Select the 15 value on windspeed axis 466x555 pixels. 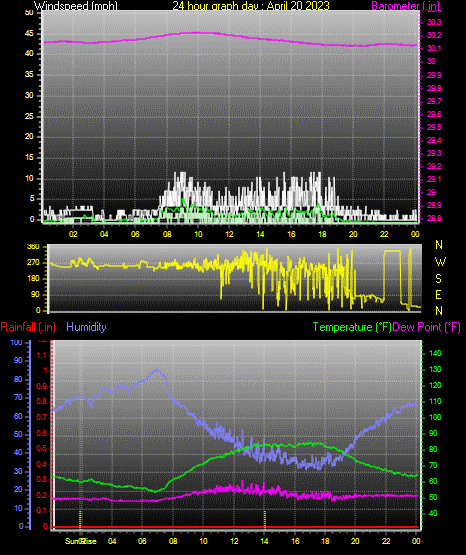(x=29, y=157)
